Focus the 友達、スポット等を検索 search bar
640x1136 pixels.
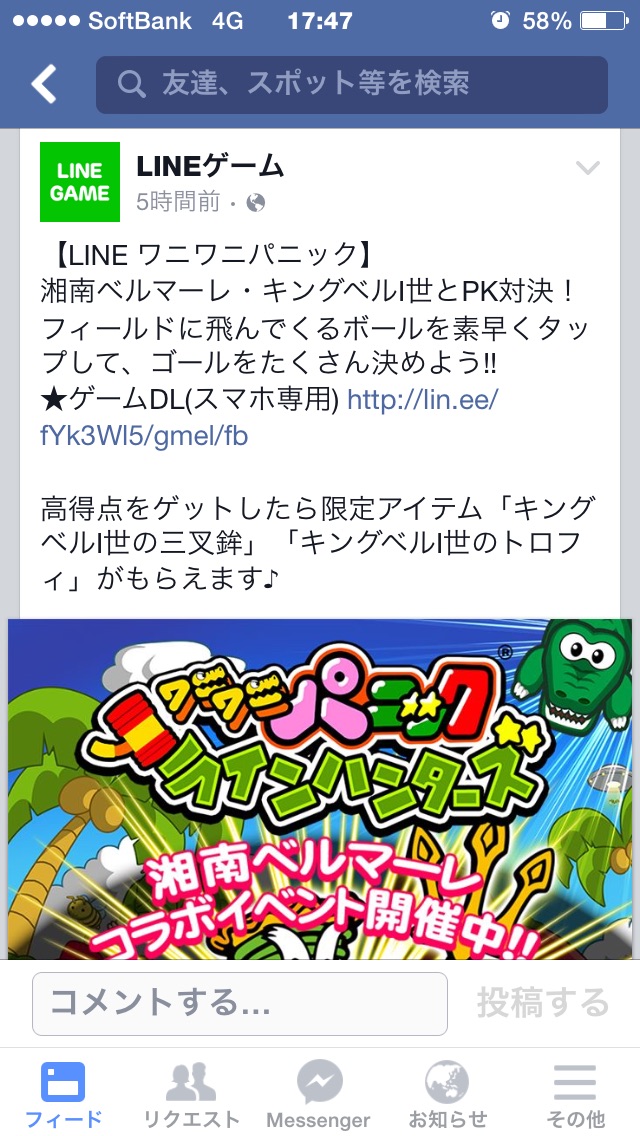tap(352, 85)
